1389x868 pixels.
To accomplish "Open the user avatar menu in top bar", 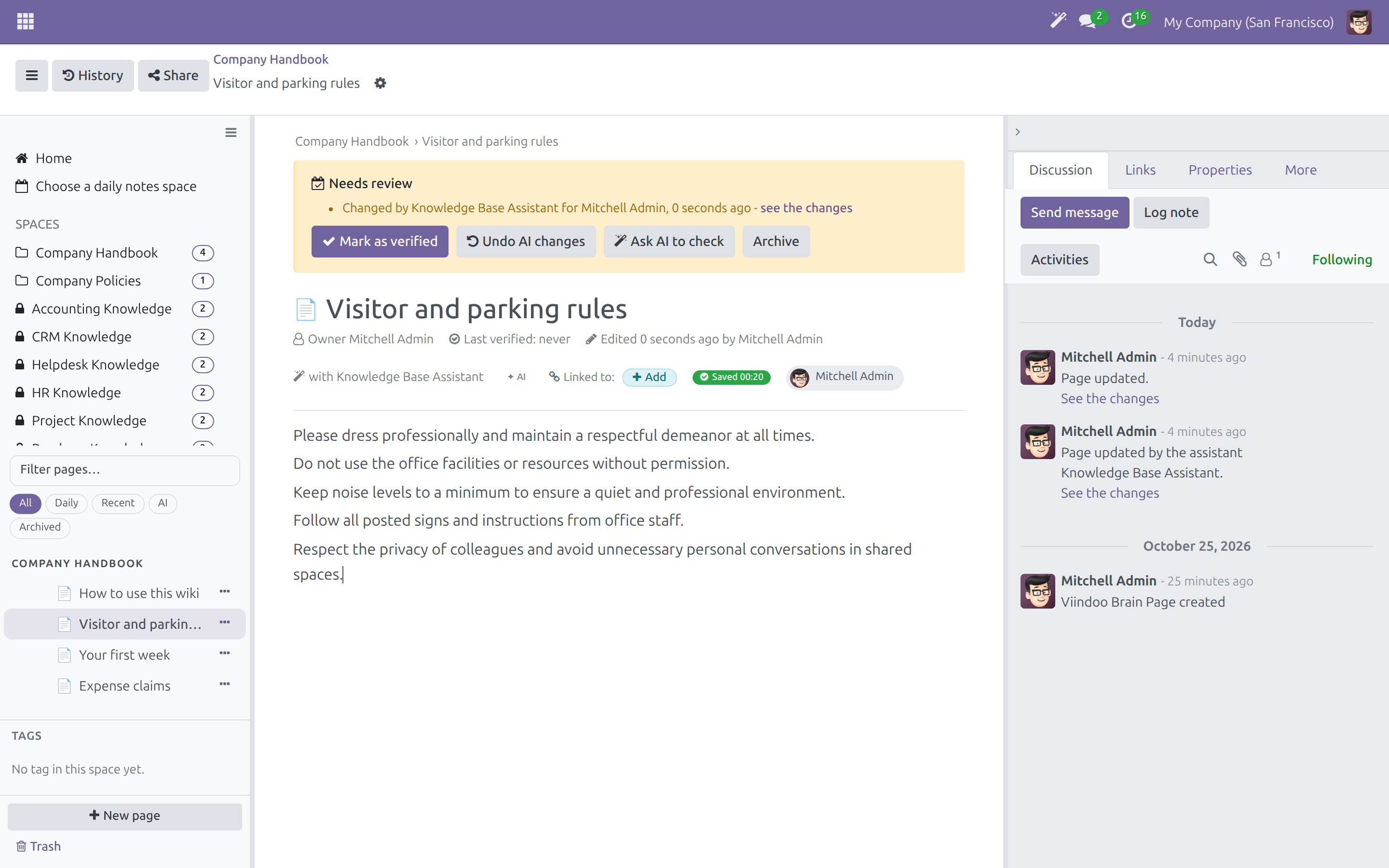I will (x=1359, y=22).
